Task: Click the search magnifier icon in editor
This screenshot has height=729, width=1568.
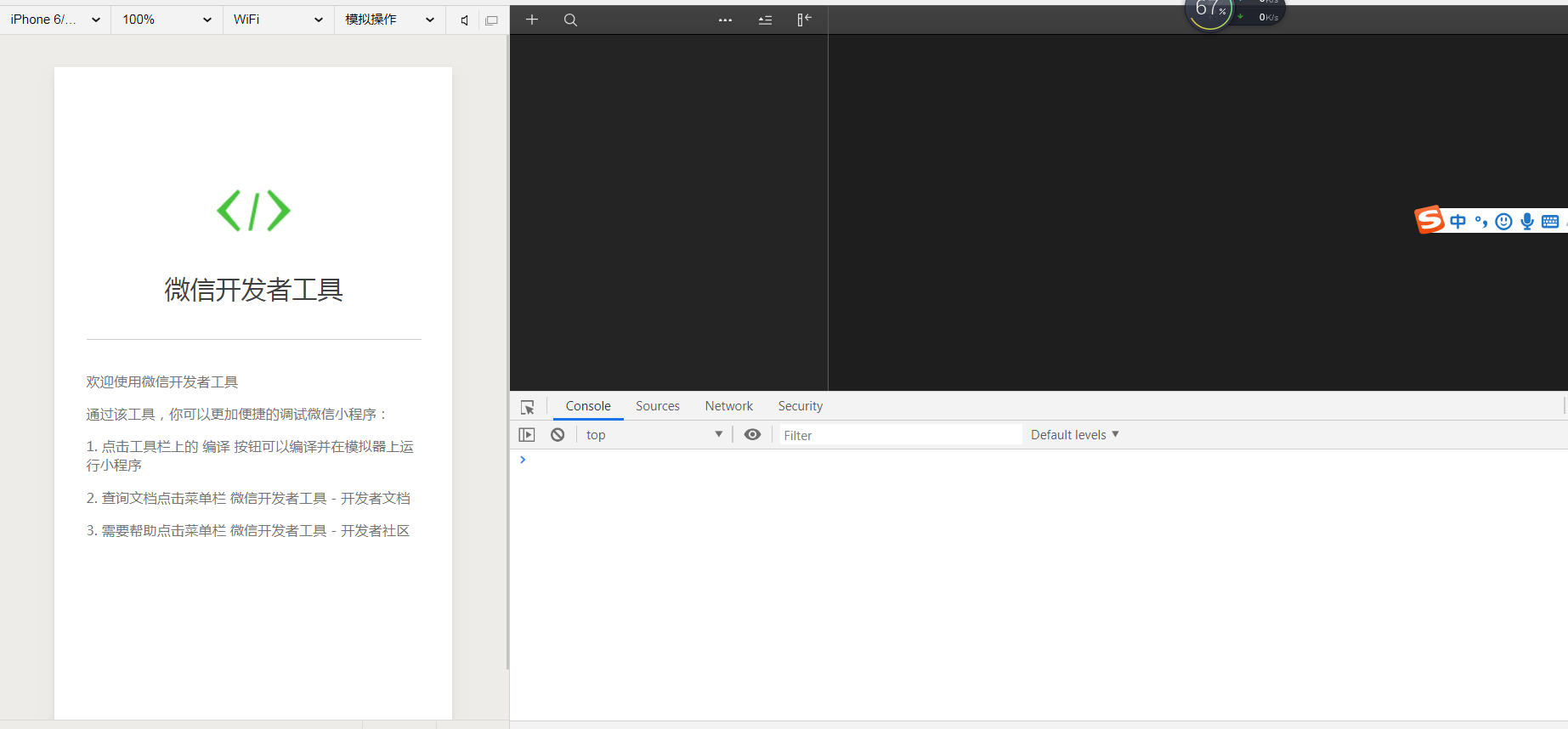Action: (x=570, y=20)
